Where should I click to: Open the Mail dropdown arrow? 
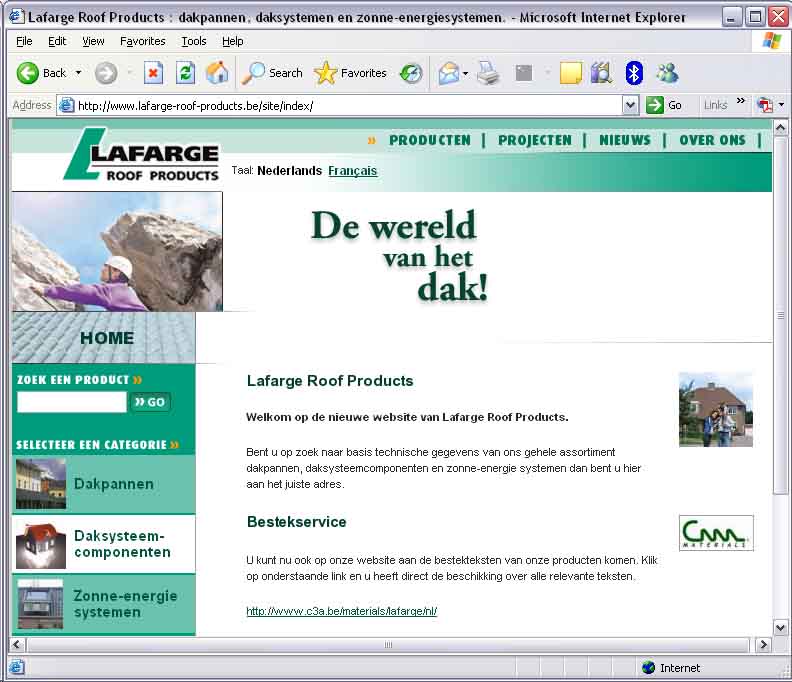coord(466,74)
